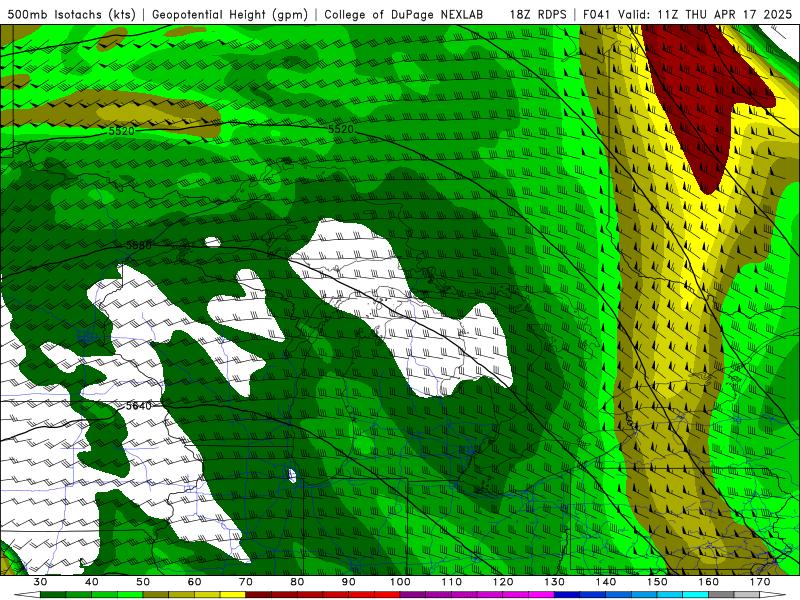Pick the bright yellow swatch on the colorbar

click(233, 595)
